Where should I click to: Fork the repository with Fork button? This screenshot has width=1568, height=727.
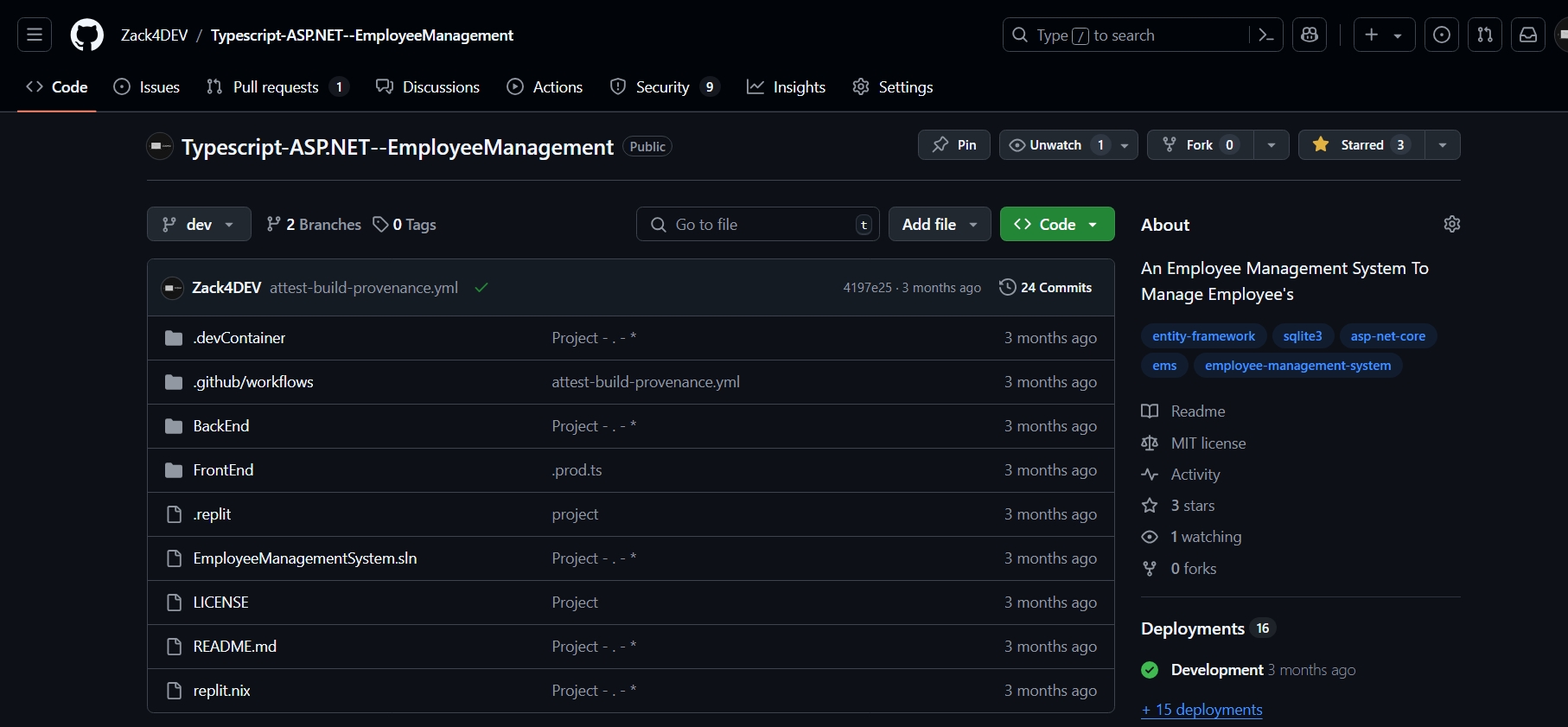1200,144
